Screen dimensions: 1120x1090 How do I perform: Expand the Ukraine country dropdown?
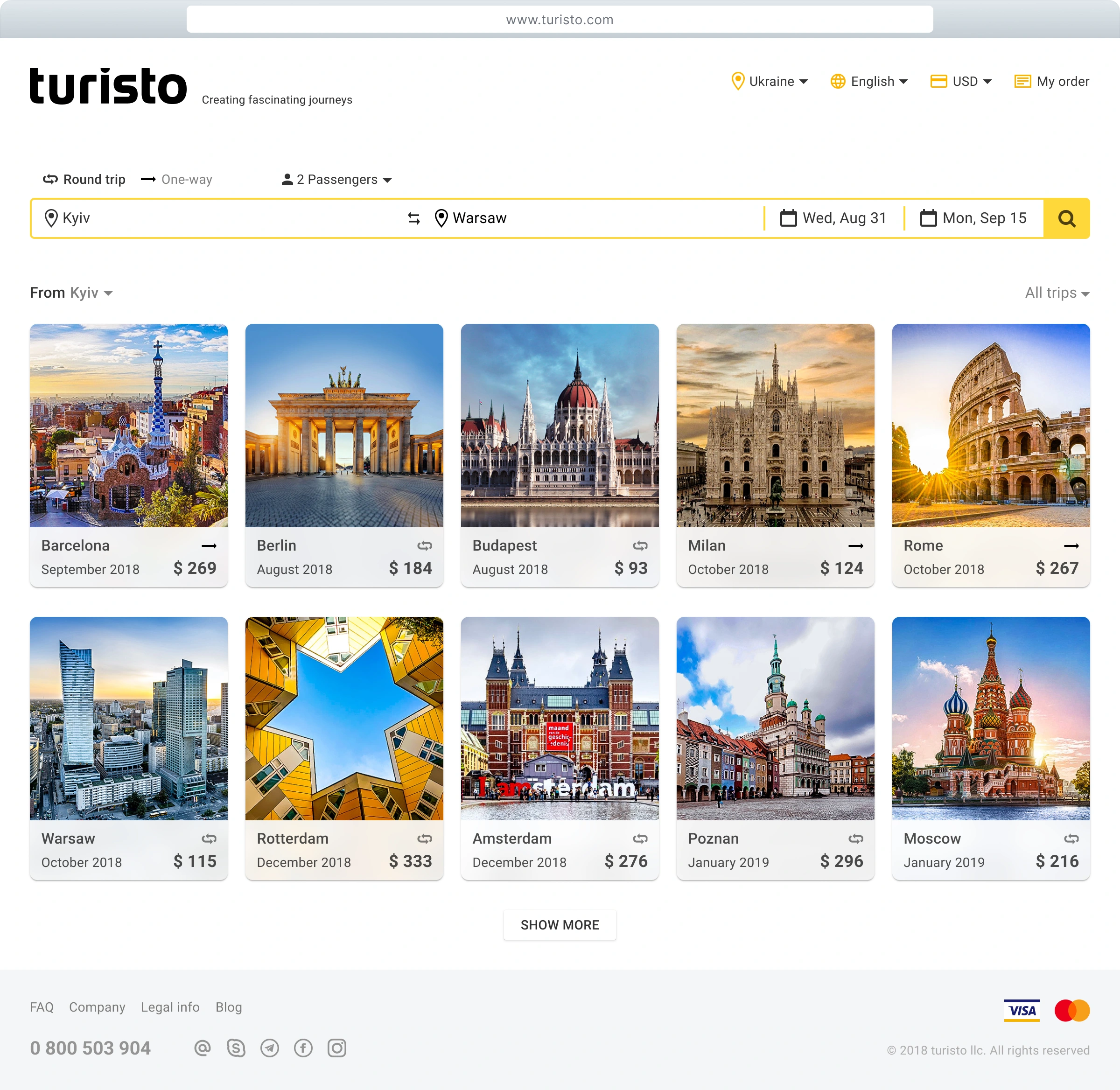(770, 81)
